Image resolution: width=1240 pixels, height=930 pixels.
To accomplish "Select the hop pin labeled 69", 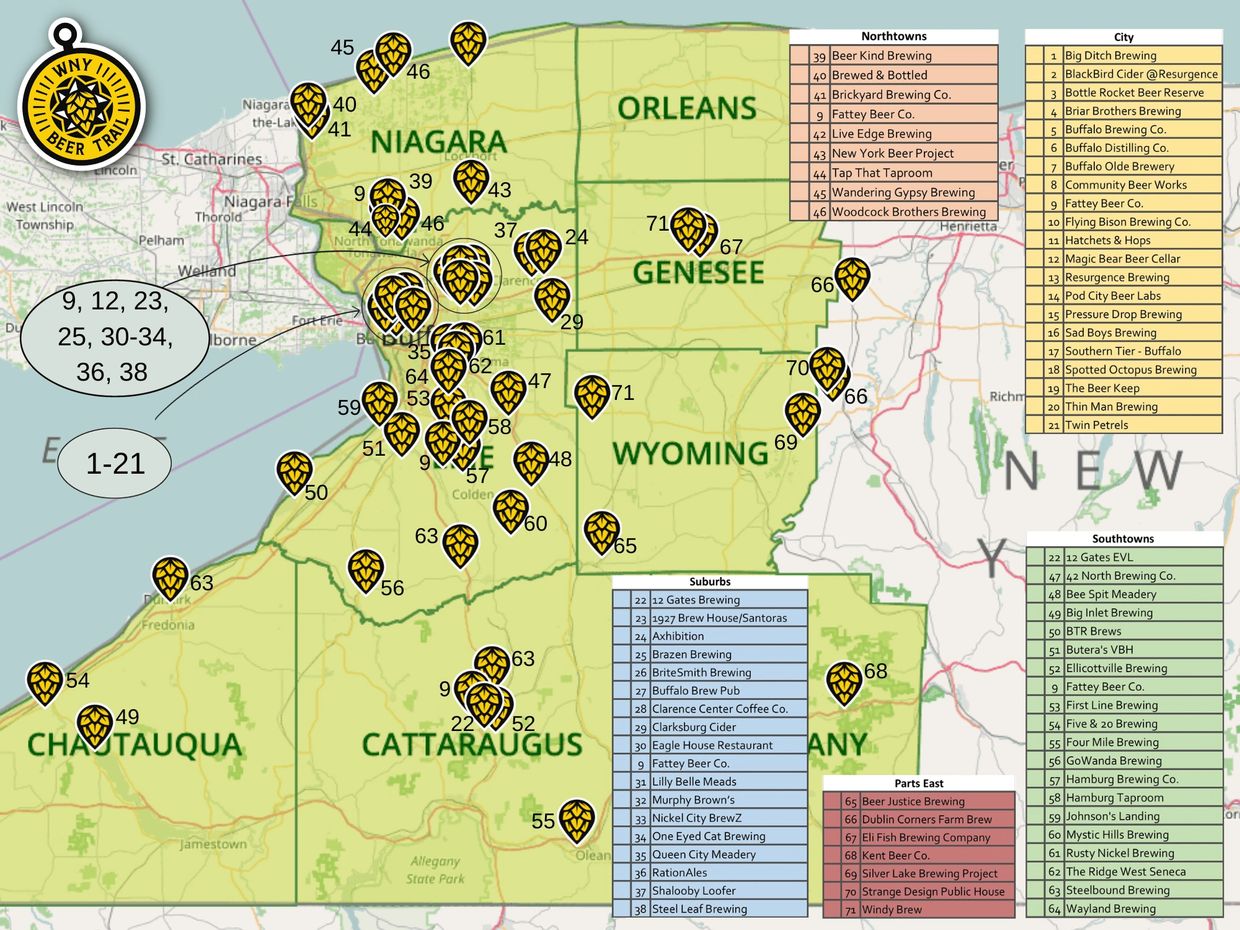I will pos(802,414).
